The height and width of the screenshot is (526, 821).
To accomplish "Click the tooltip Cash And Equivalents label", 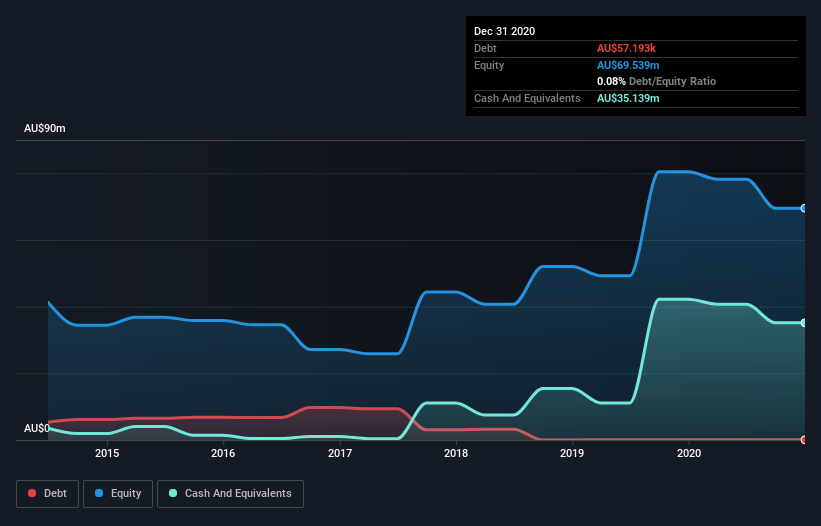I will [x=527, y=98].
